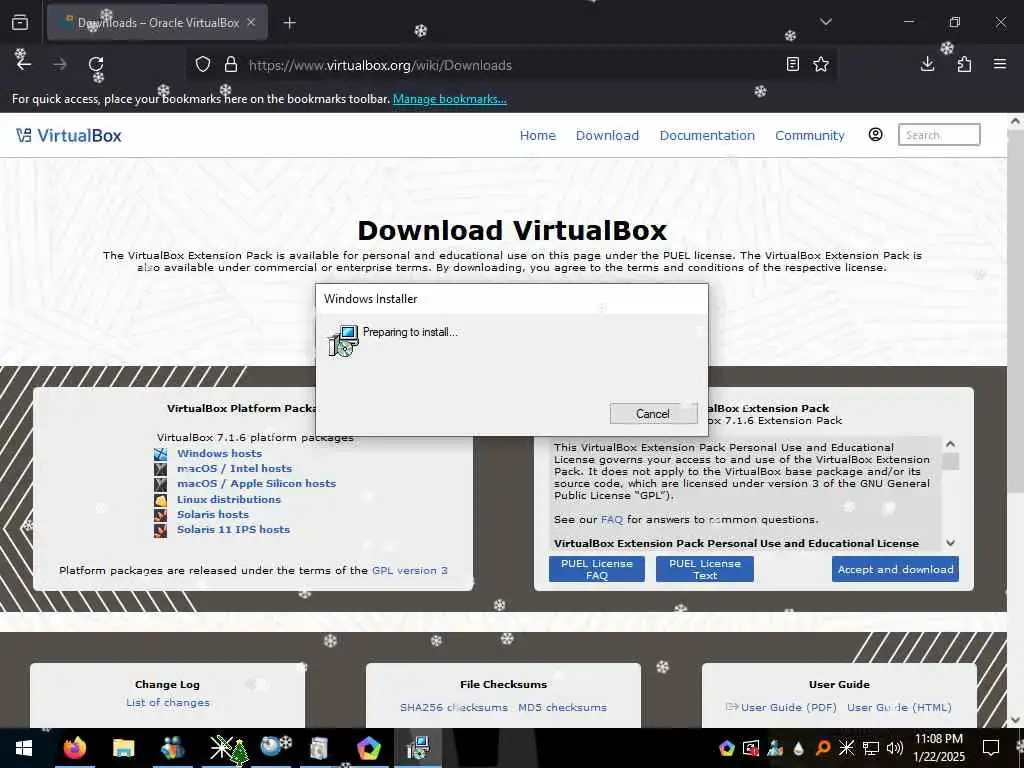Open the MD5 checksums link
The image size is (1024, 768).
click(x=562, y=707)
